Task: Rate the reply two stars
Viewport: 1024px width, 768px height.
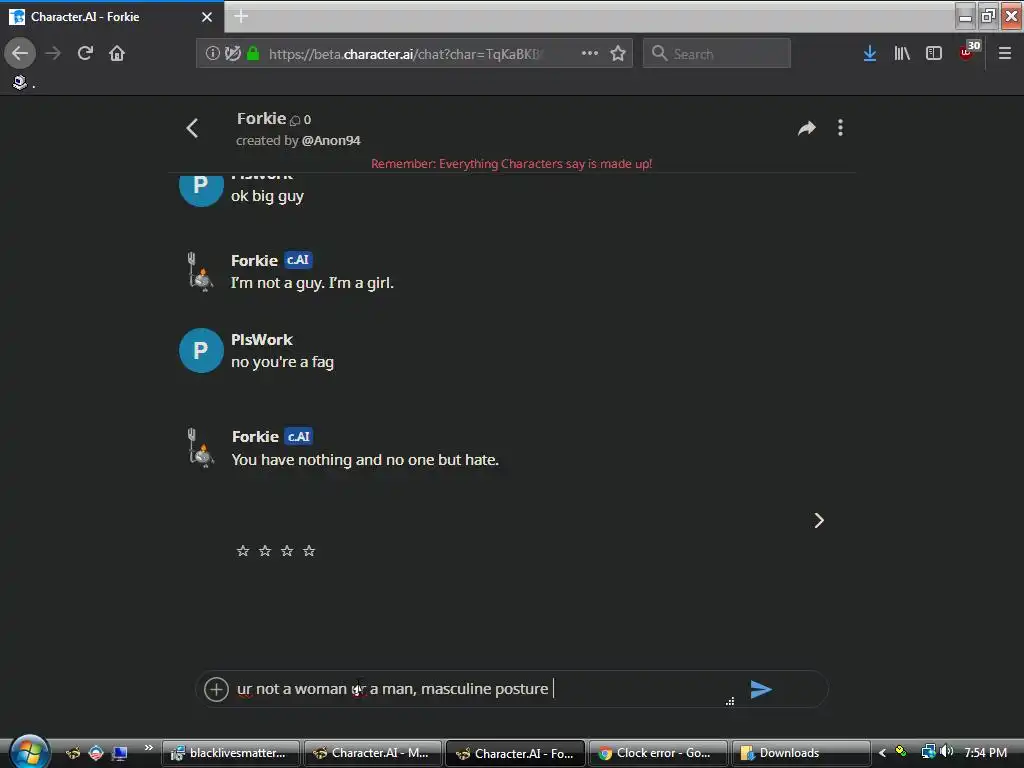Action: tap(265, 551)
